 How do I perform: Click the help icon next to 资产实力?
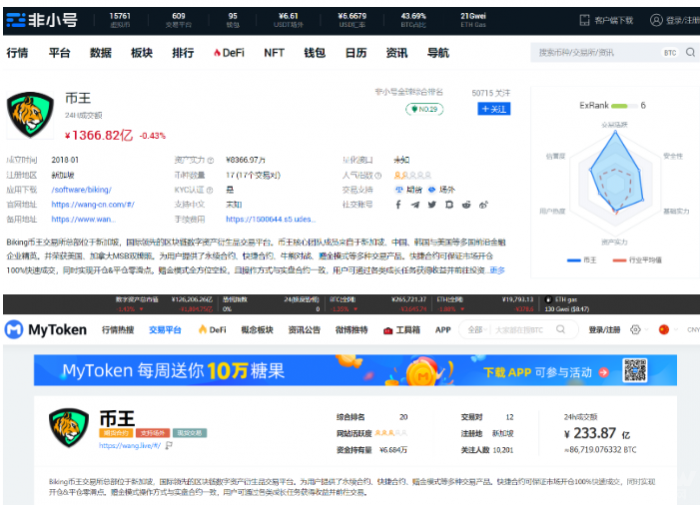pyautogui.click(x=210, y=160)
